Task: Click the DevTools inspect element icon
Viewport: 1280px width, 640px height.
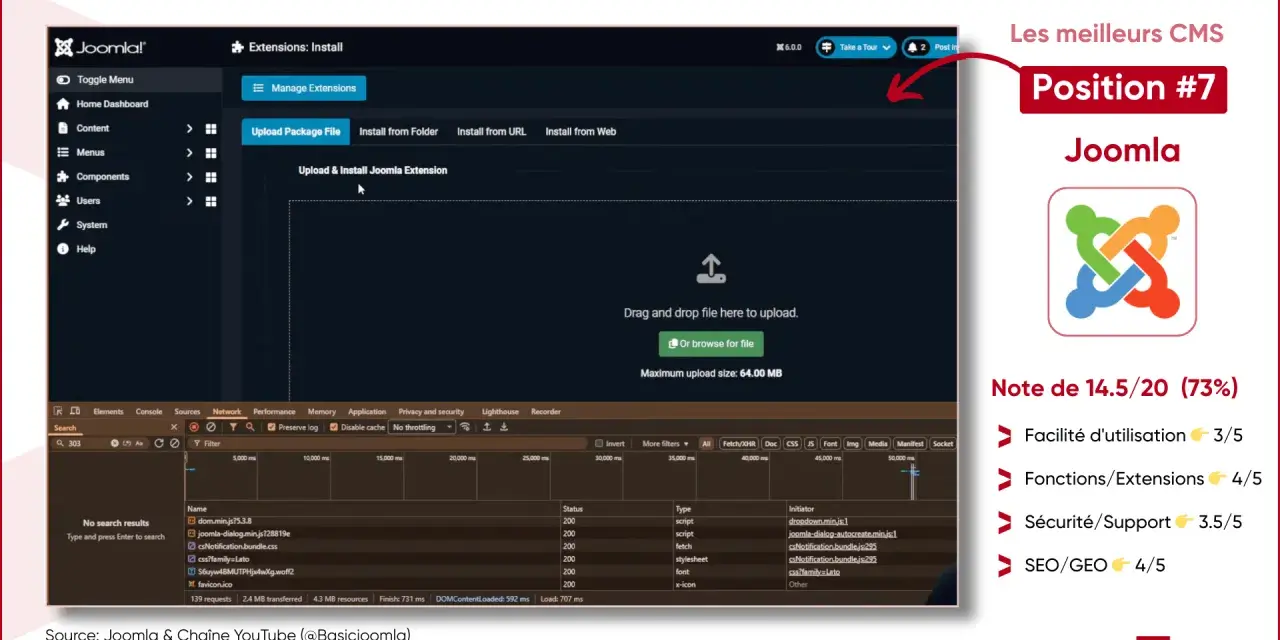Action: [58, 411]
